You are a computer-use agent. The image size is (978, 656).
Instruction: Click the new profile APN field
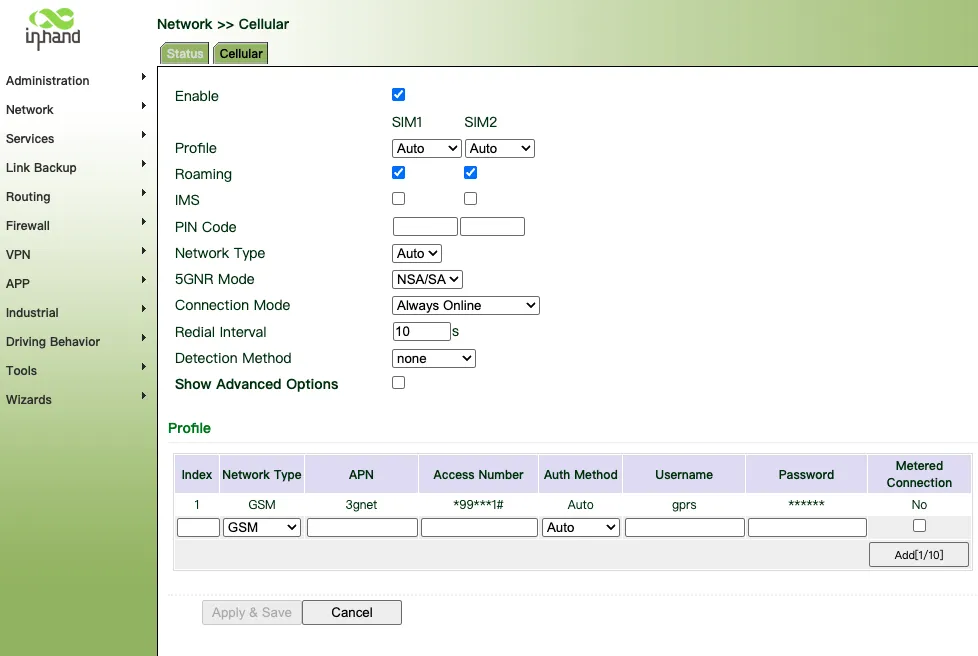(362, 528)
